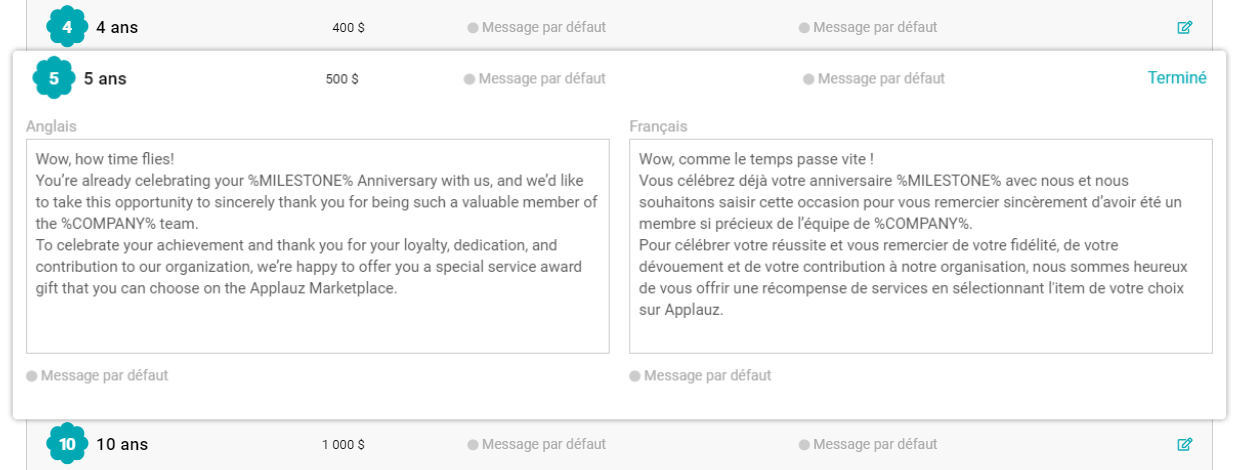Screen dimensions: 1240x470
Task: Expand the 10 ans milestone row label
Action: click(122, 444)
